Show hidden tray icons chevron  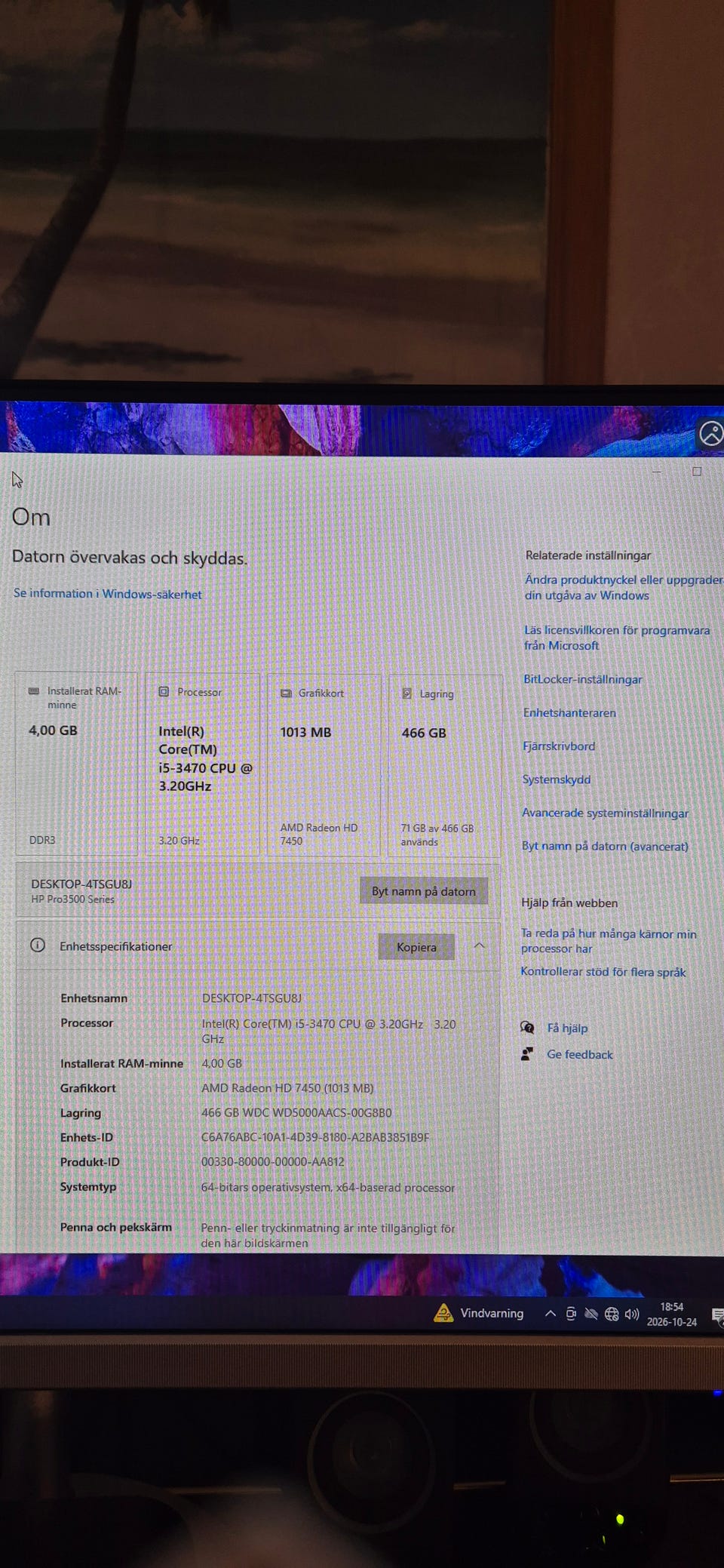pos(551,1314)
